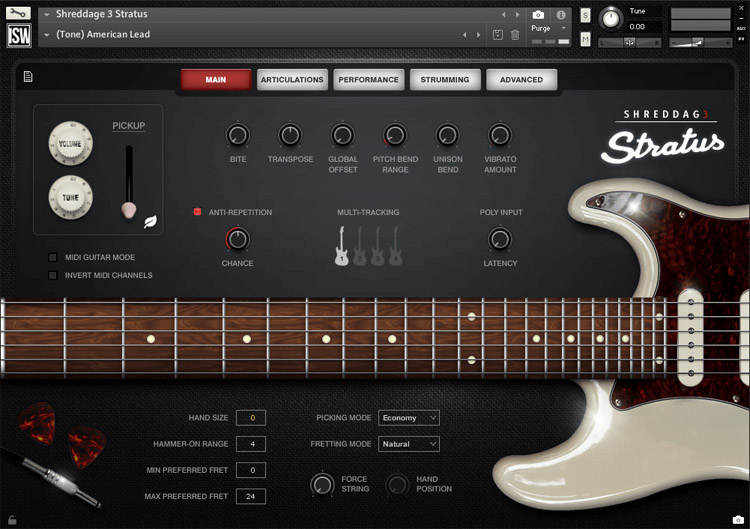
Task: Open the Performance tab
Action: tap(369, 79)
